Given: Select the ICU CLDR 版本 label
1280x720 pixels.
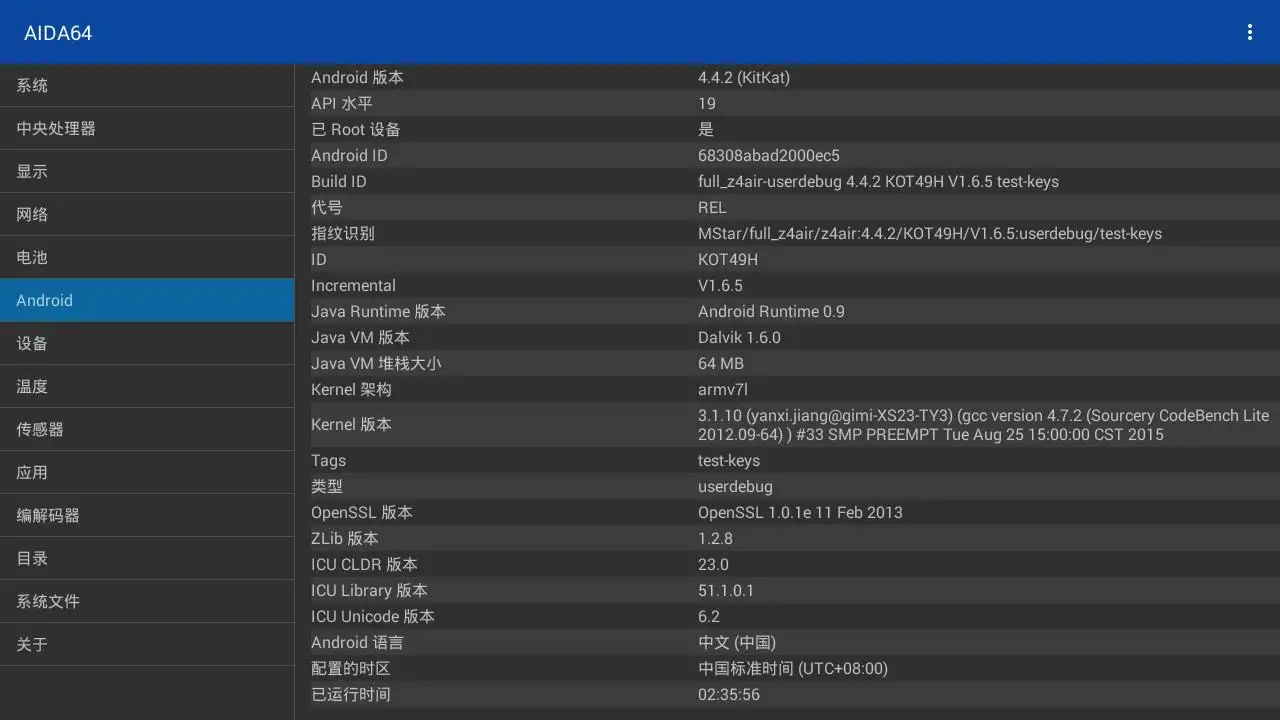Looking at the screenshot, I should coord(364,564).
